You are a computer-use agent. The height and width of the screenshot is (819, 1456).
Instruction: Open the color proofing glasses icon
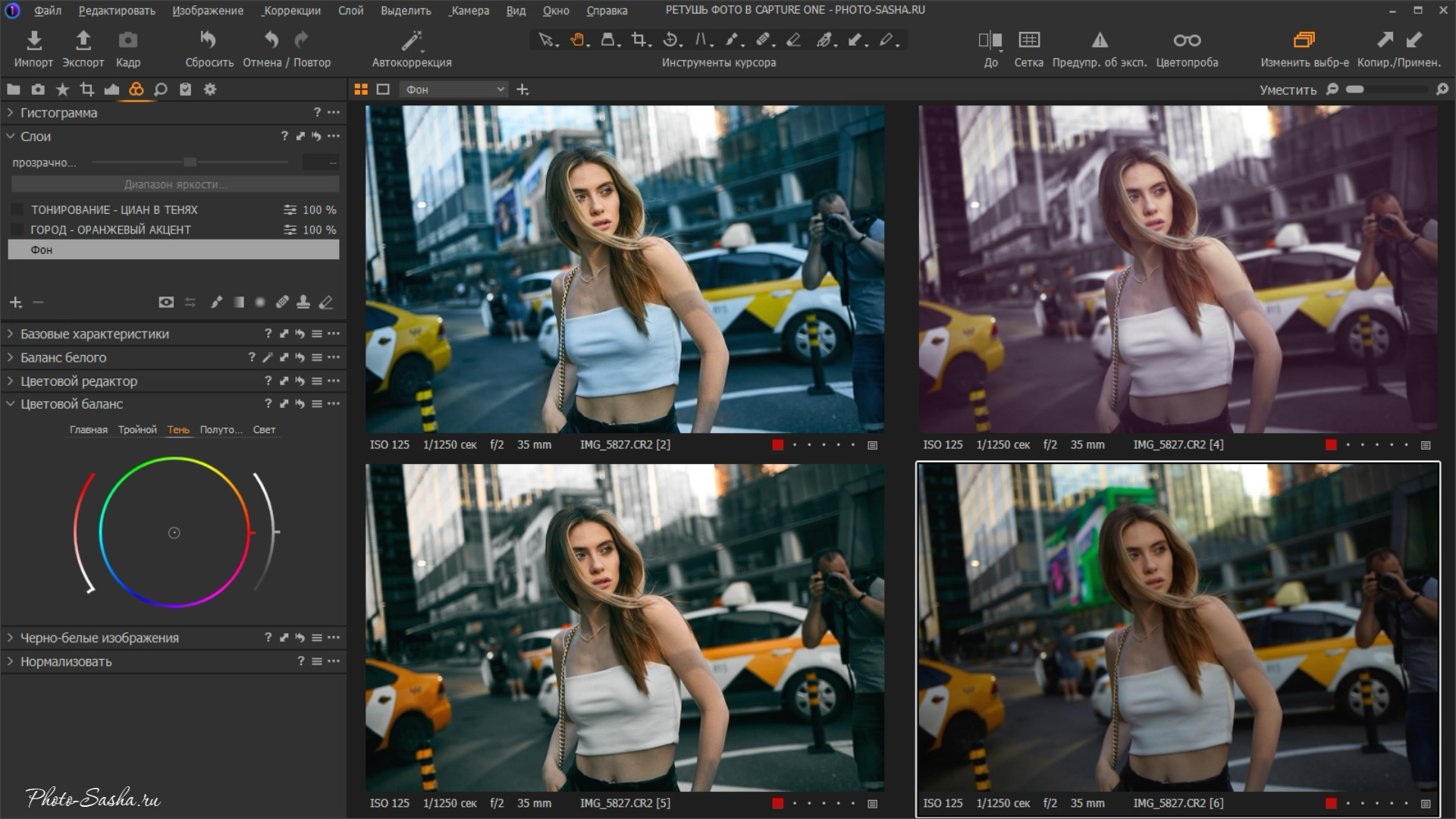1187,40
